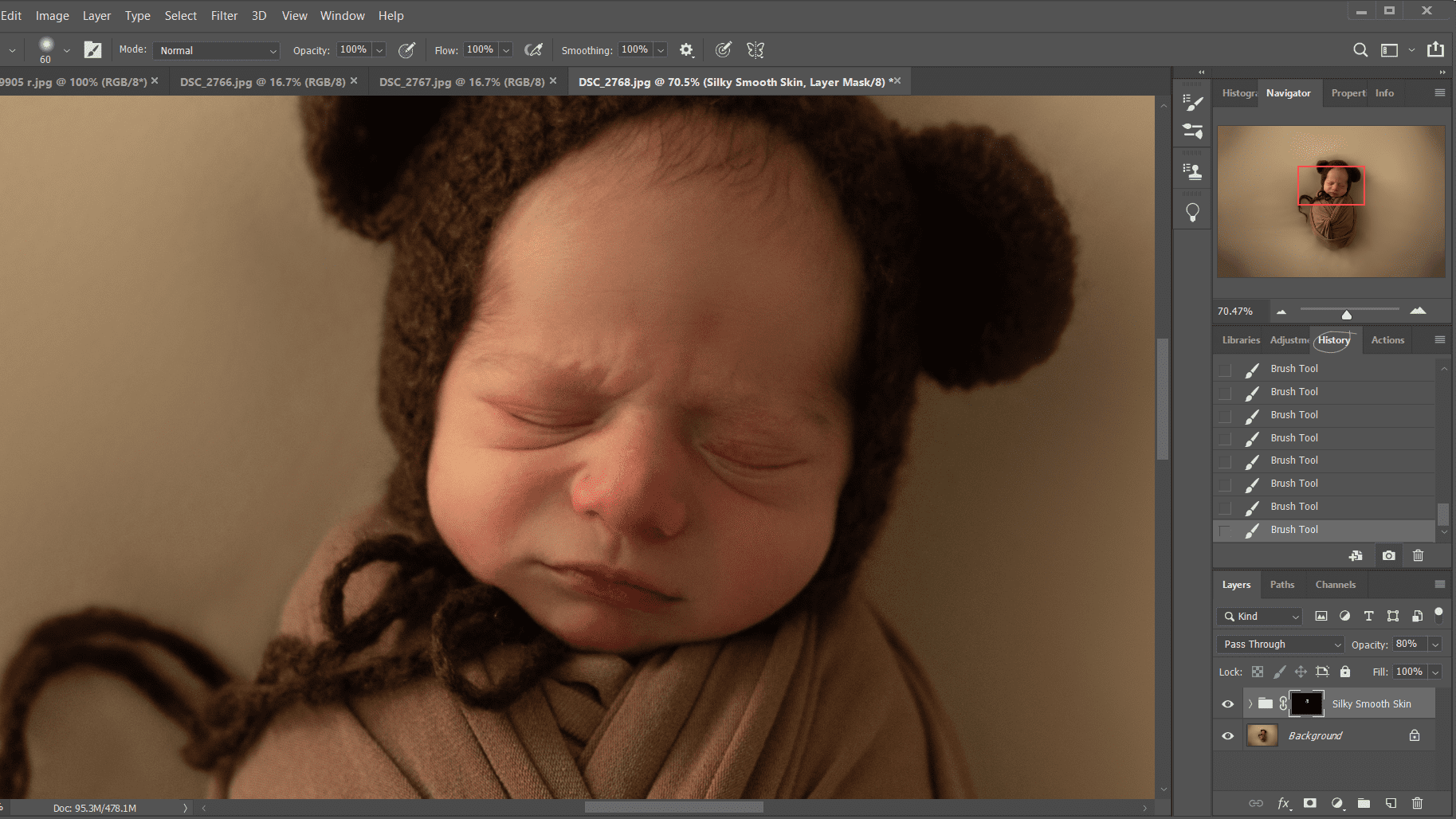Enable airbrush-style build-up effects
The height and width of the screenshot is (819, 1456).
tap(533, 50)
